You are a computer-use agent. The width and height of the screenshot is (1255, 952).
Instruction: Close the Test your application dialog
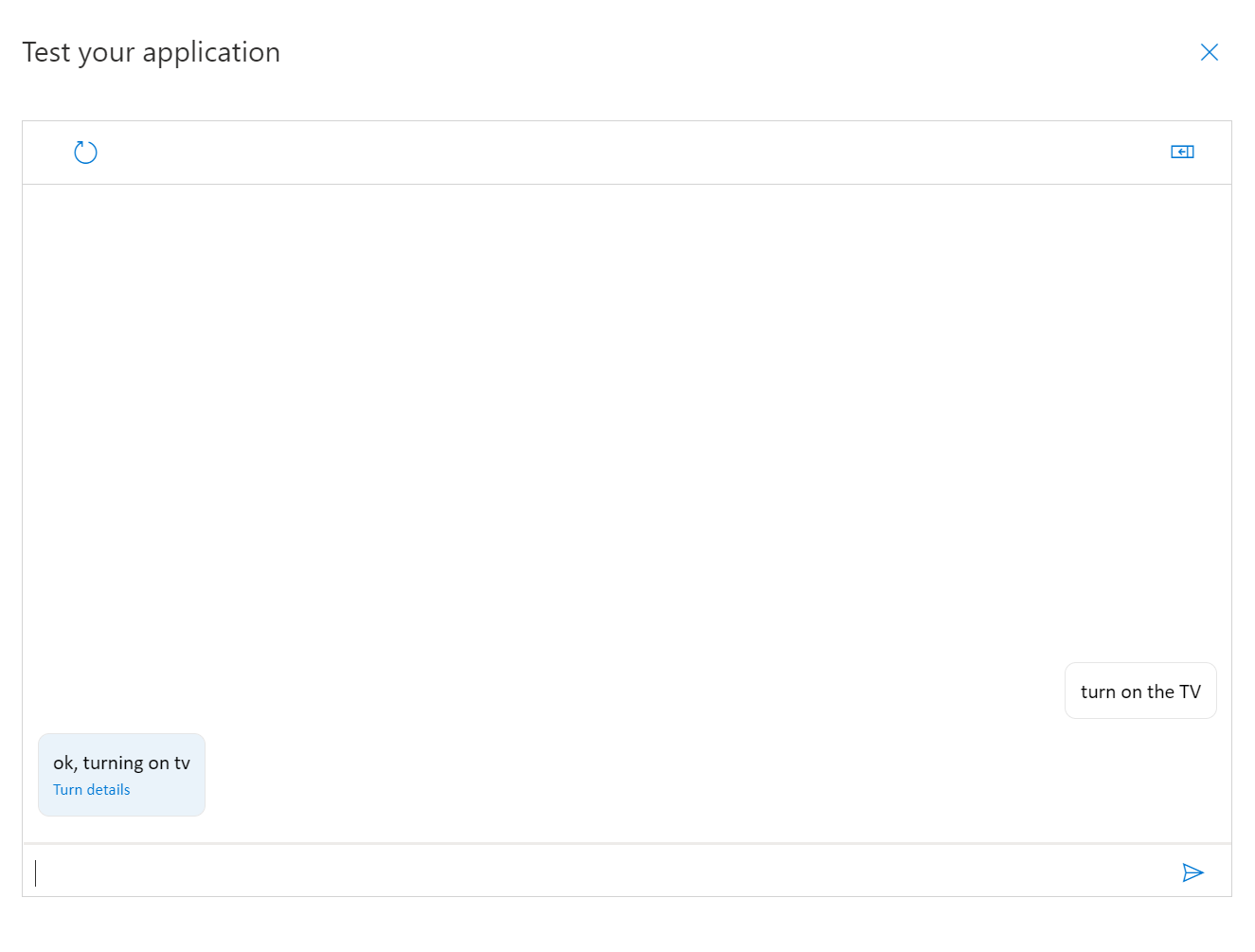[1209, 52]
